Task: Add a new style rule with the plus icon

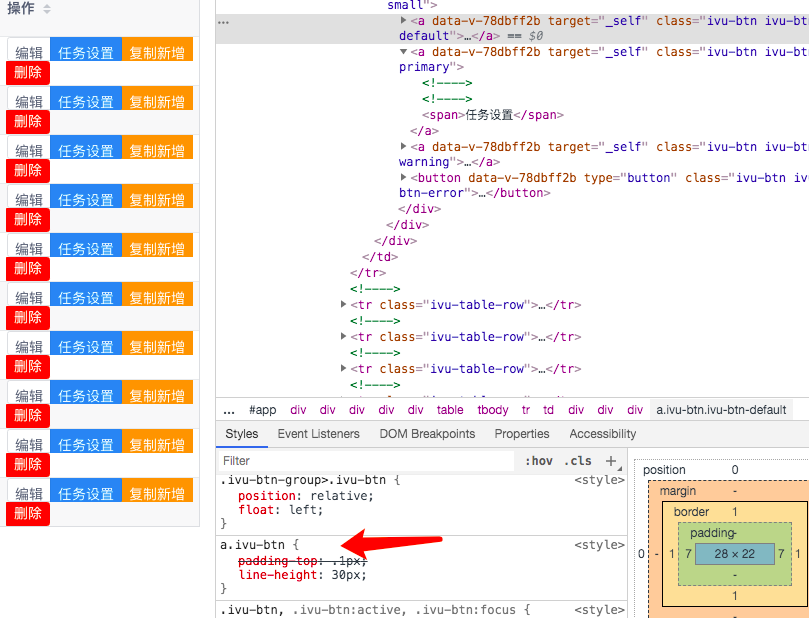Action: 611,461
